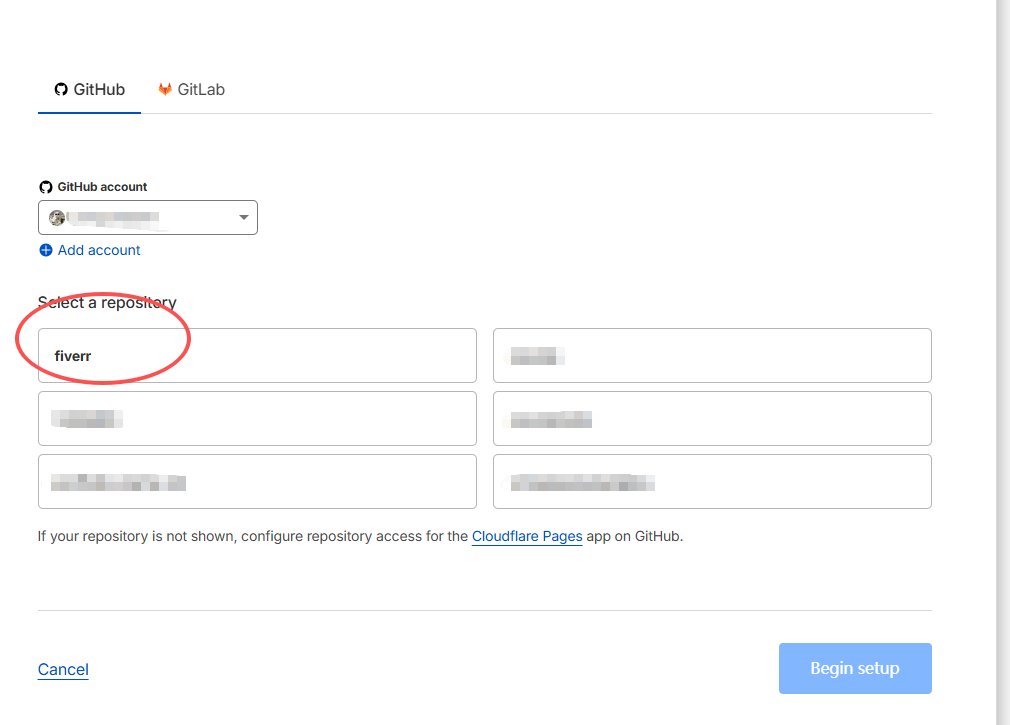
Task: Open the Cloudflare Pages link
Action: 527,536
